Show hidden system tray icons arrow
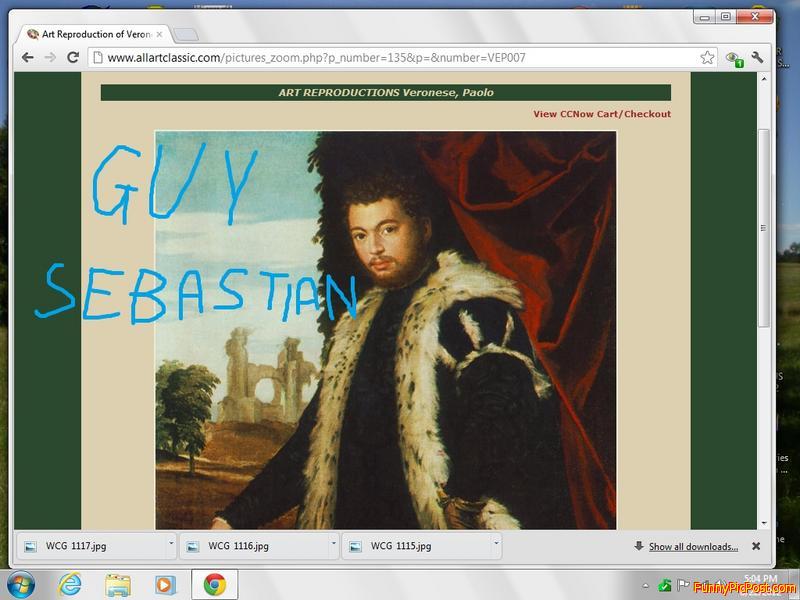This screenshot has width=800, height=600. 646,586
